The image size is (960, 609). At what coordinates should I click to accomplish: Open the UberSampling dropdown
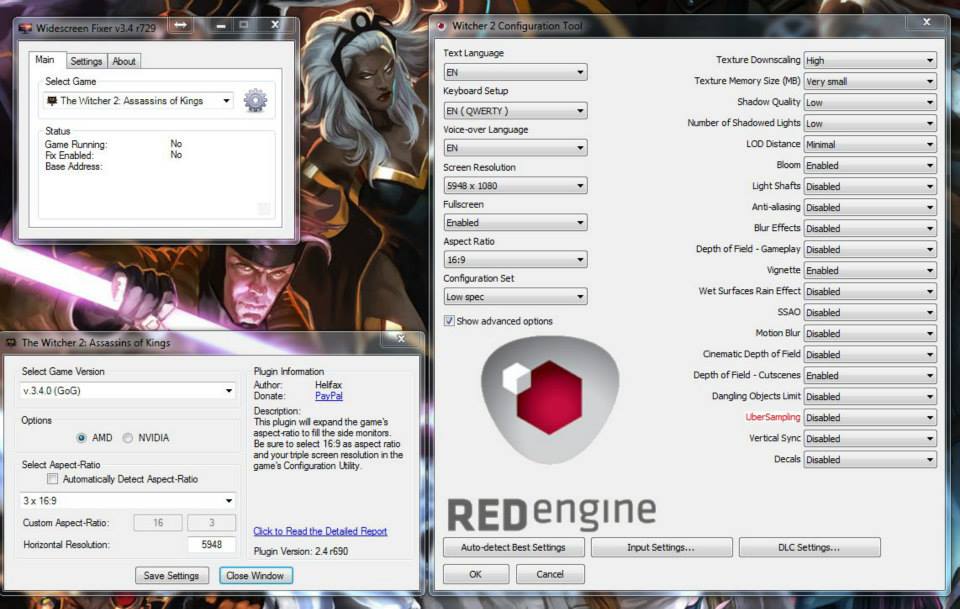point(870,417)
